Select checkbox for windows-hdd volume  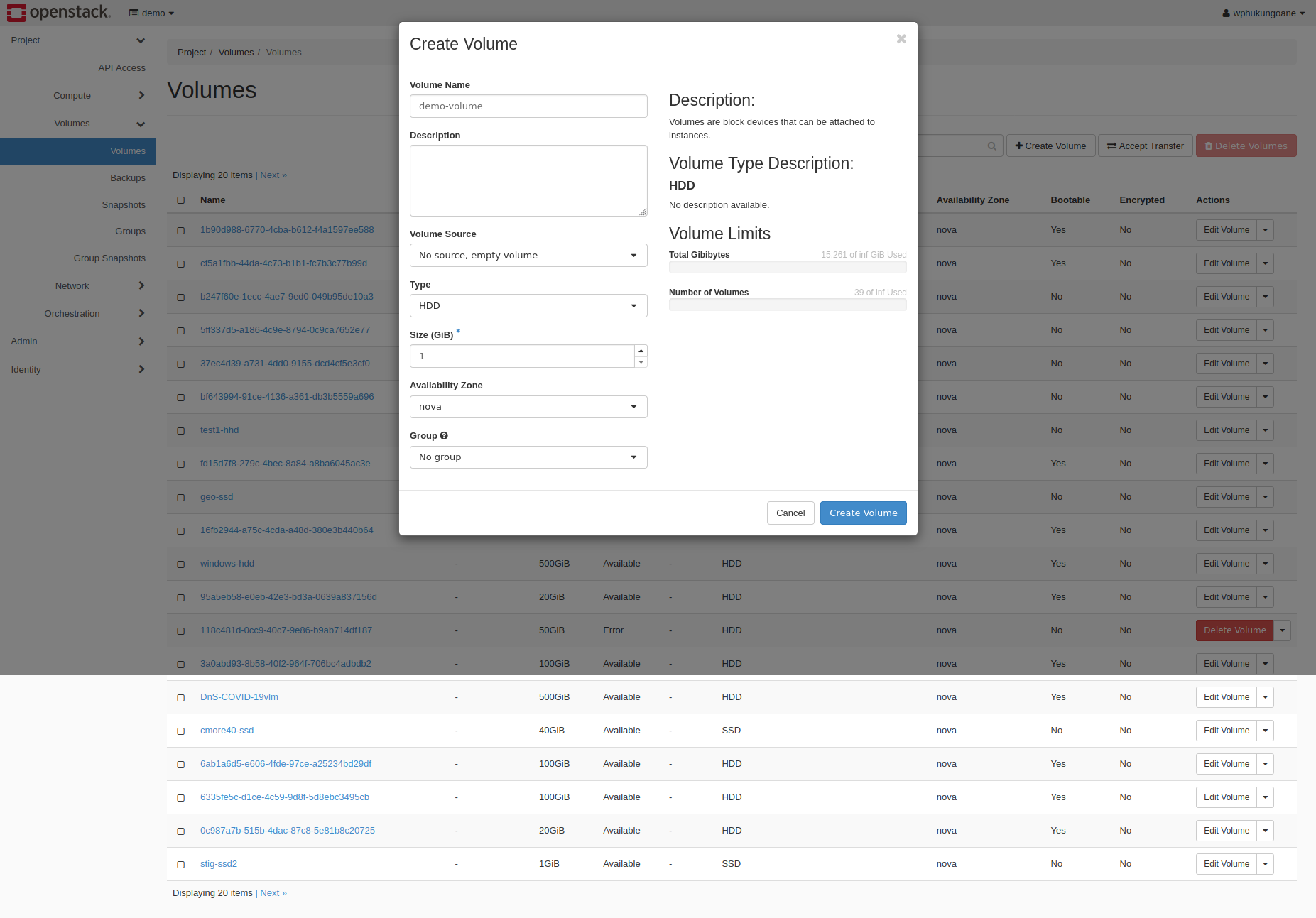pyautogui.click(x=181, y=564)
